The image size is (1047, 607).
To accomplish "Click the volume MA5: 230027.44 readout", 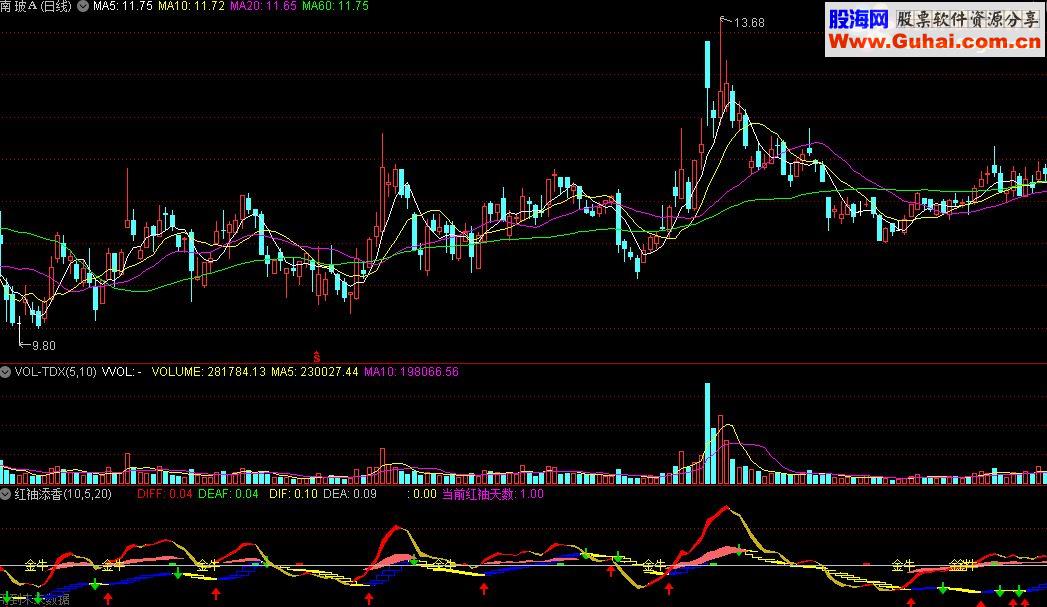I will tap(315, 372).
